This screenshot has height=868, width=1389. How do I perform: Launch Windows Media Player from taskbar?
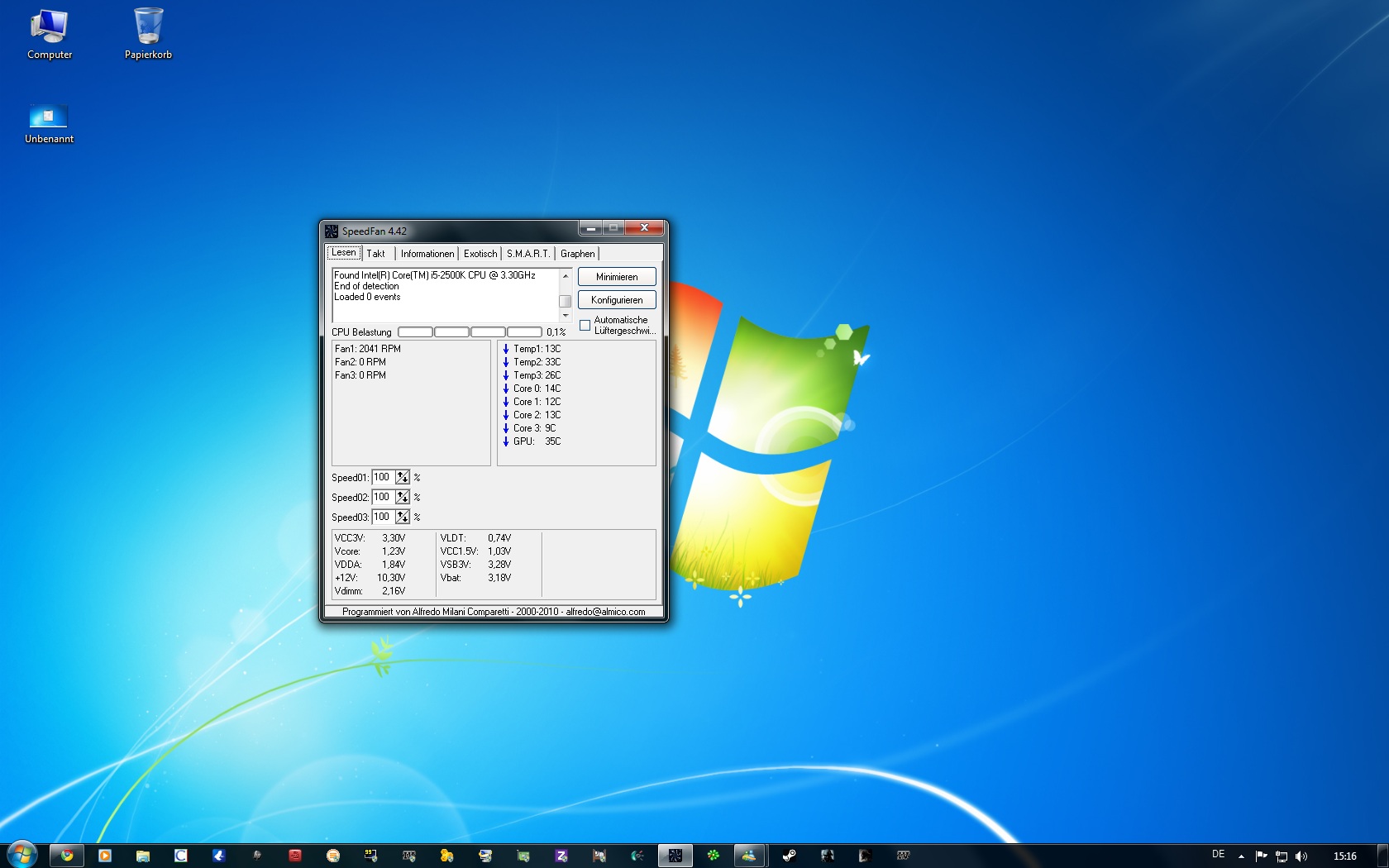[105, 856]
